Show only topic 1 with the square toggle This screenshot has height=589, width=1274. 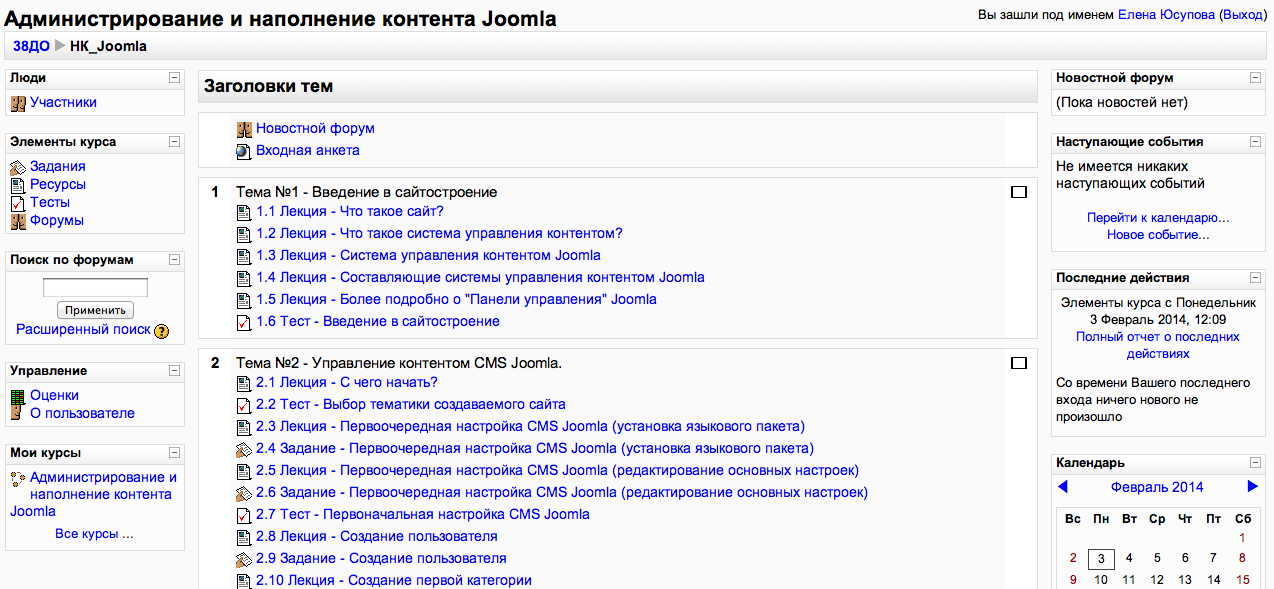coord(1019,192)
